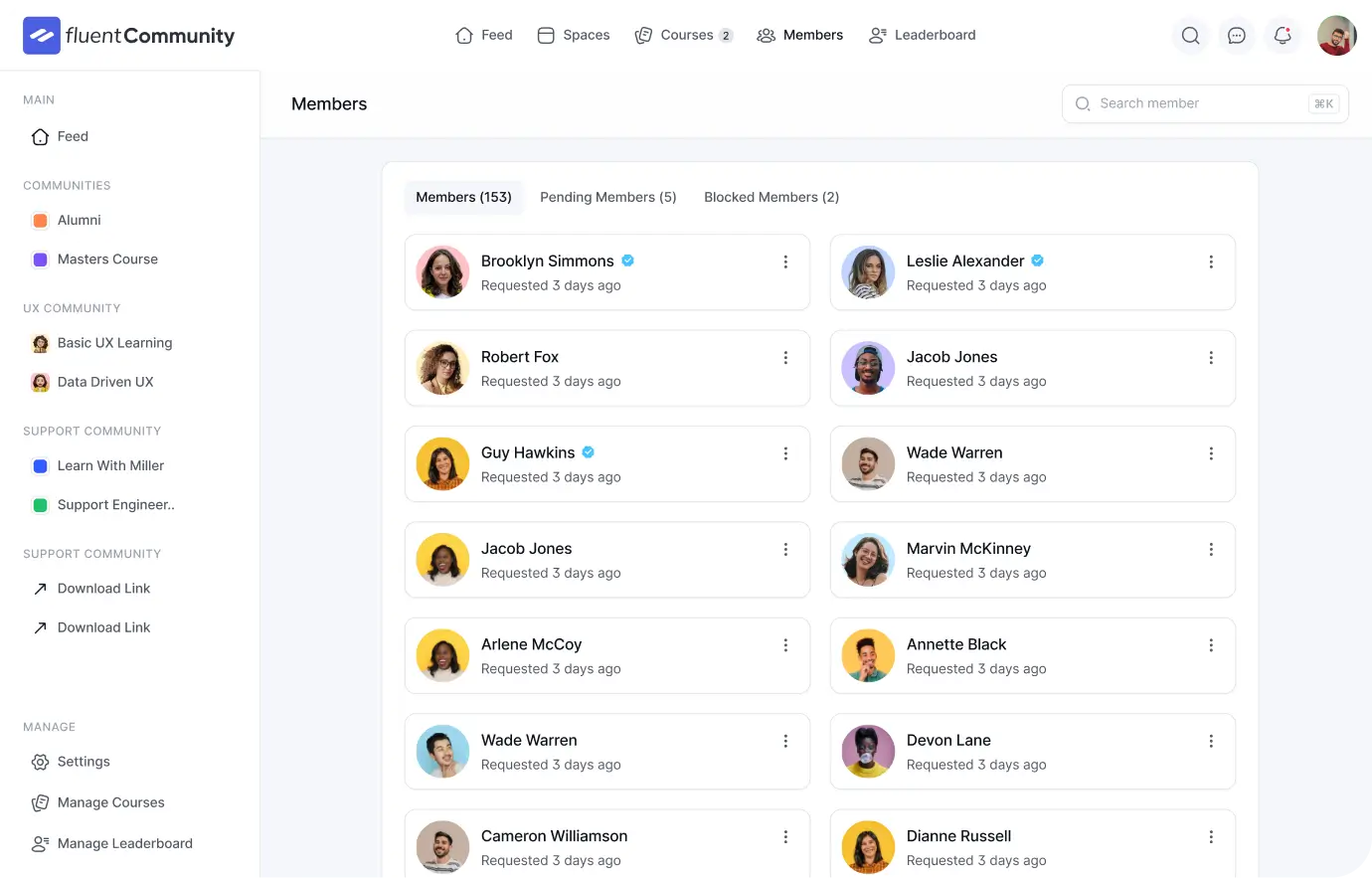Viewport: 1372px width, 878px height.
Task: Open search using the magnifier icon
Action: [1190, 35]
